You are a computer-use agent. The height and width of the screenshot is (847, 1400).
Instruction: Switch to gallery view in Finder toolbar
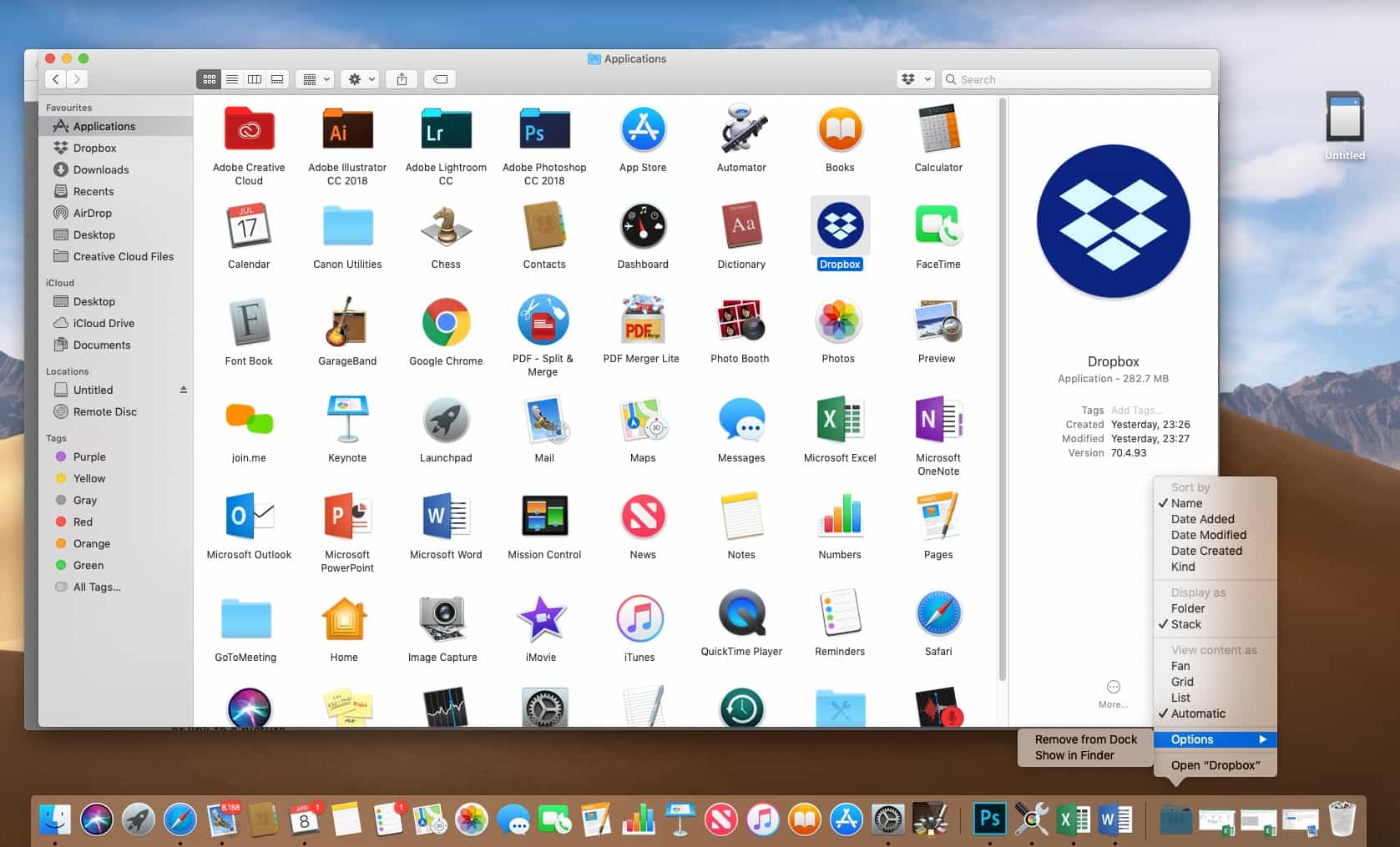[x=277, y=79]
